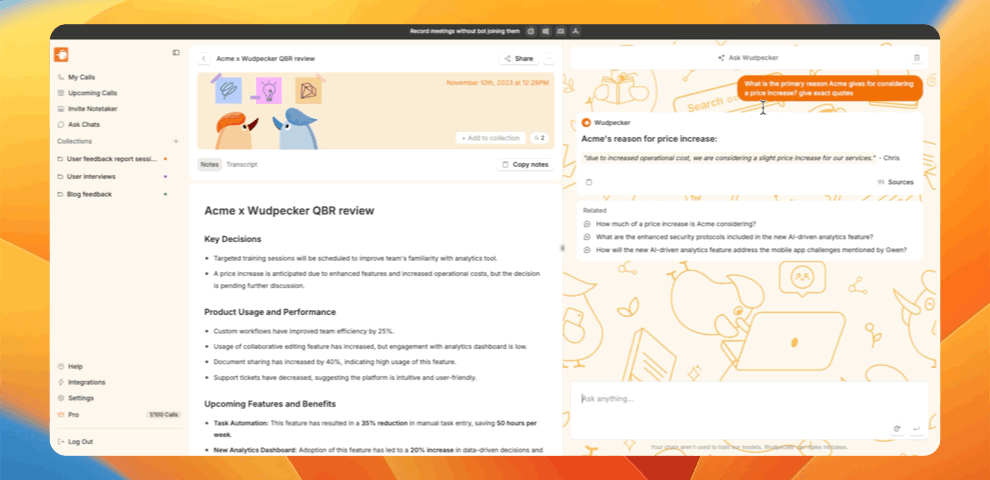Switch to the Notes tab
Image resolution: width=990 pixels, height=480 pixels.
[210, 164]
